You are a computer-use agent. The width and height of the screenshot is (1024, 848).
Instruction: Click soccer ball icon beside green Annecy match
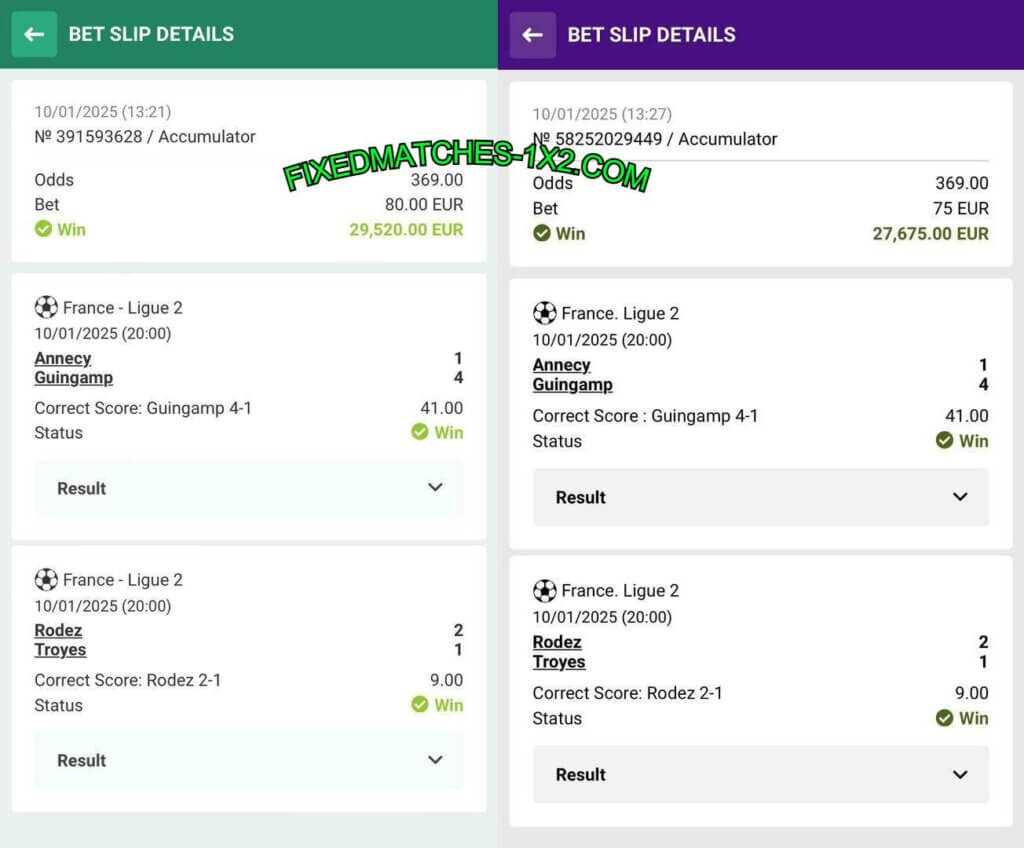coord(46,307)
